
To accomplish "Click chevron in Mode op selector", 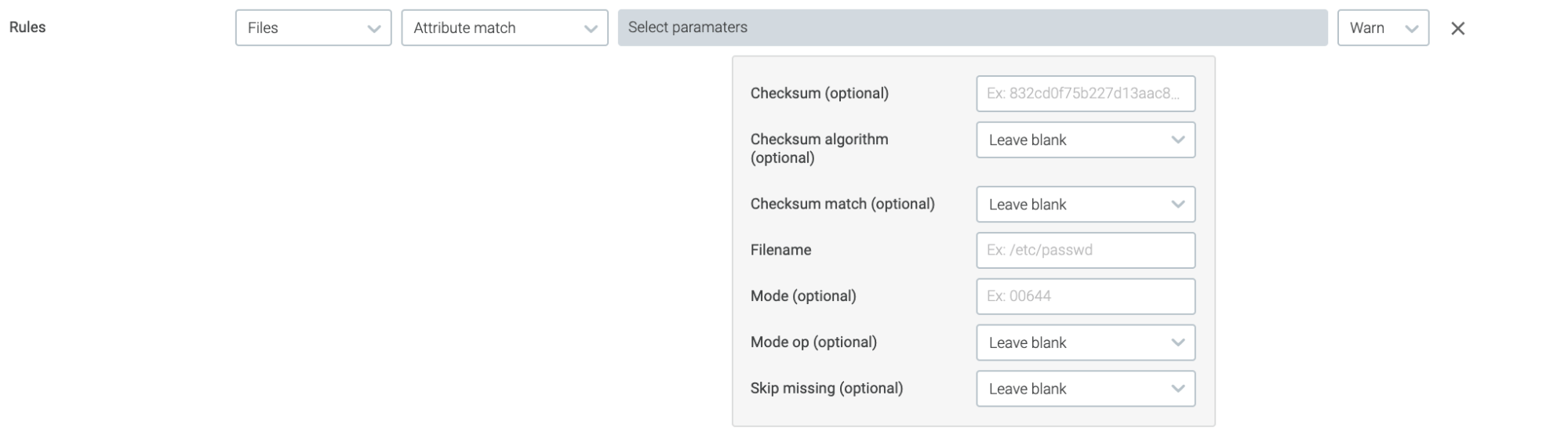I will (1177, 343).
